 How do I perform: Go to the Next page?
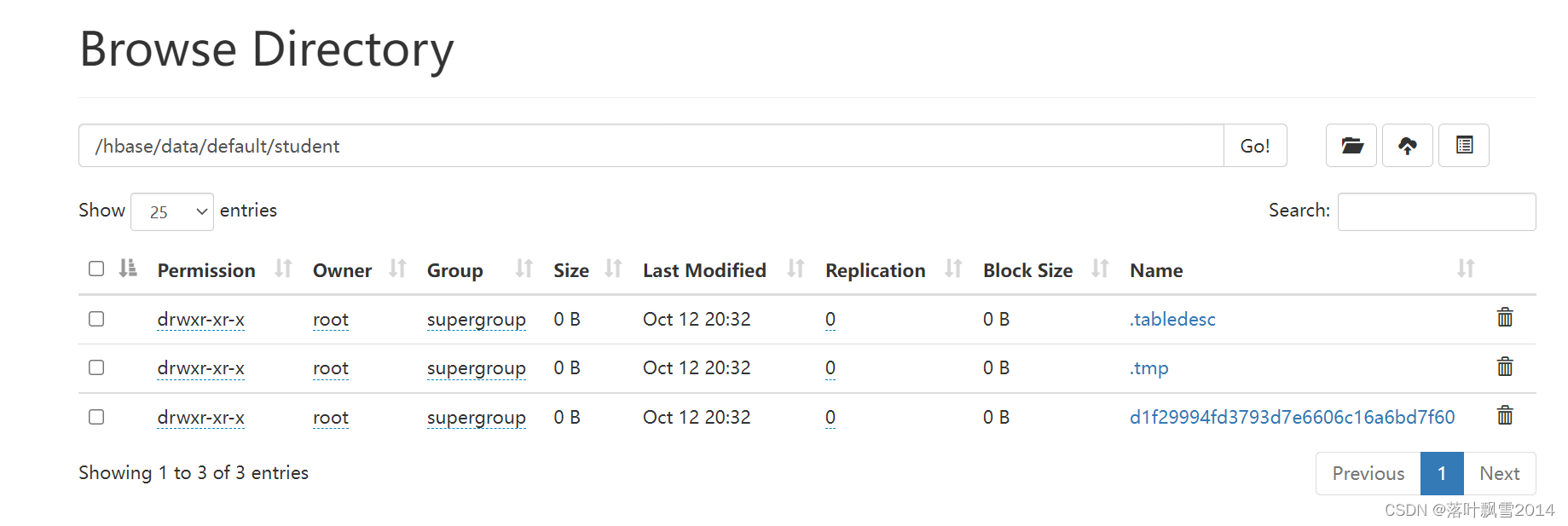tap(1499, 474)
